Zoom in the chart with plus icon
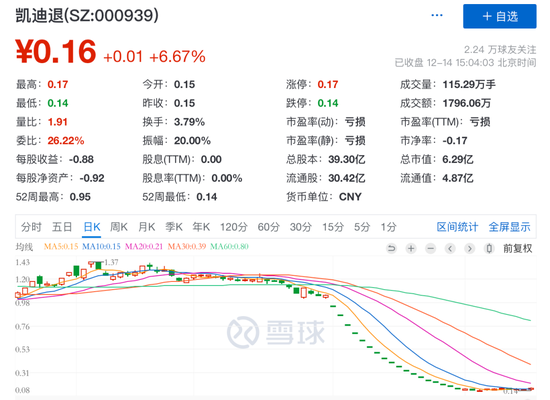 [411, 249]
